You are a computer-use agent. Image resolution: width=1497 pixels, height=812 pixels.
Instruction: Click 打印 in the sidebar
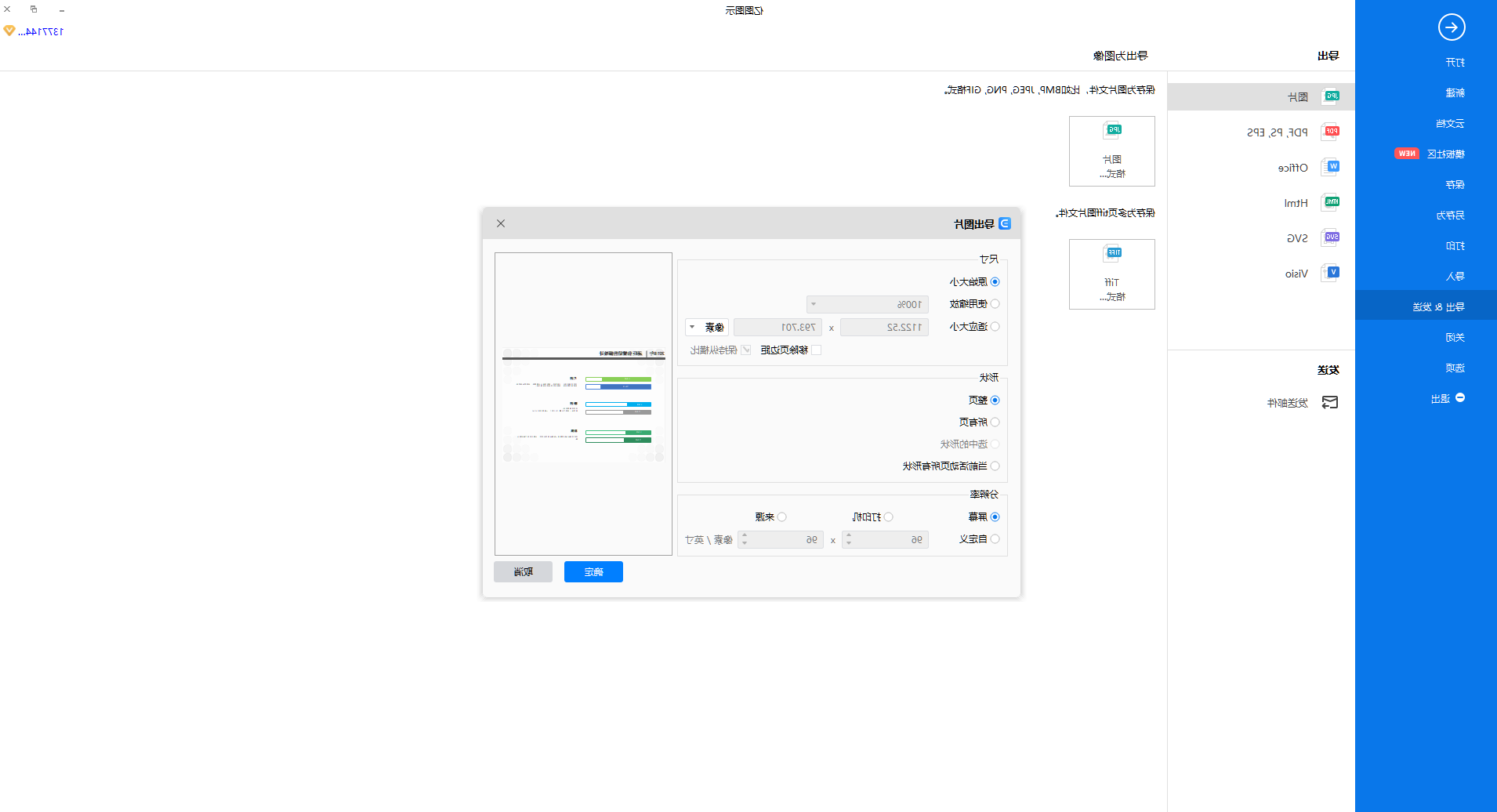[x=1455, y=246]
